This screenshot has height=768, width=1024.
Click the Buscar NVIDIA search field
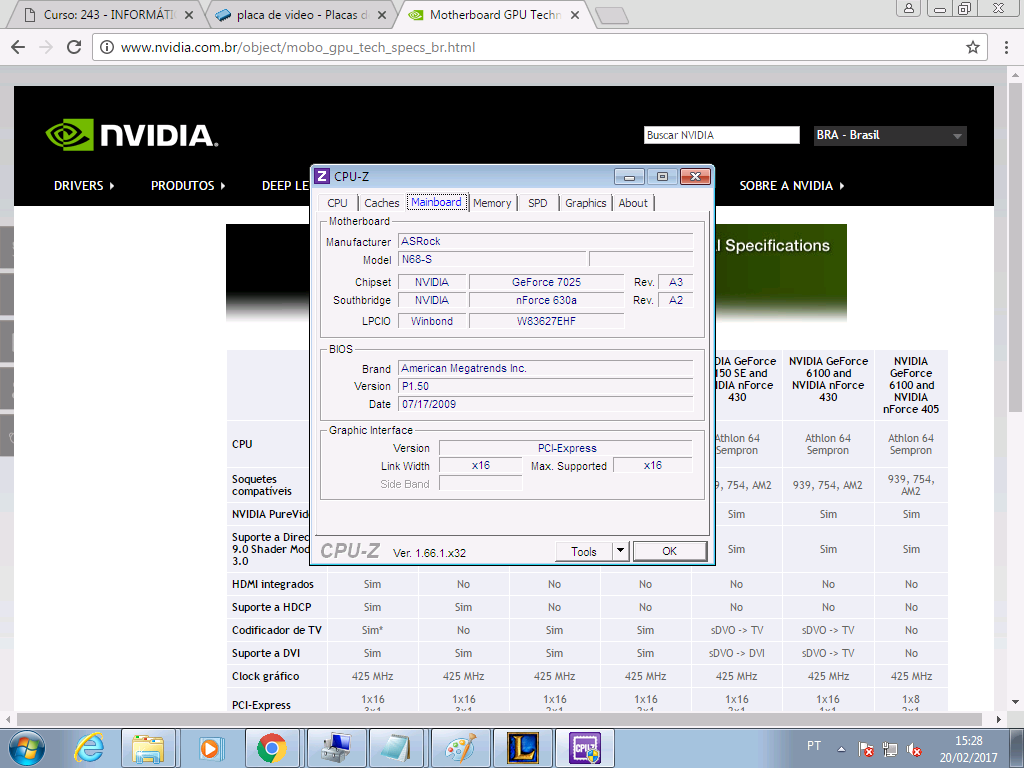click(722, 135)
